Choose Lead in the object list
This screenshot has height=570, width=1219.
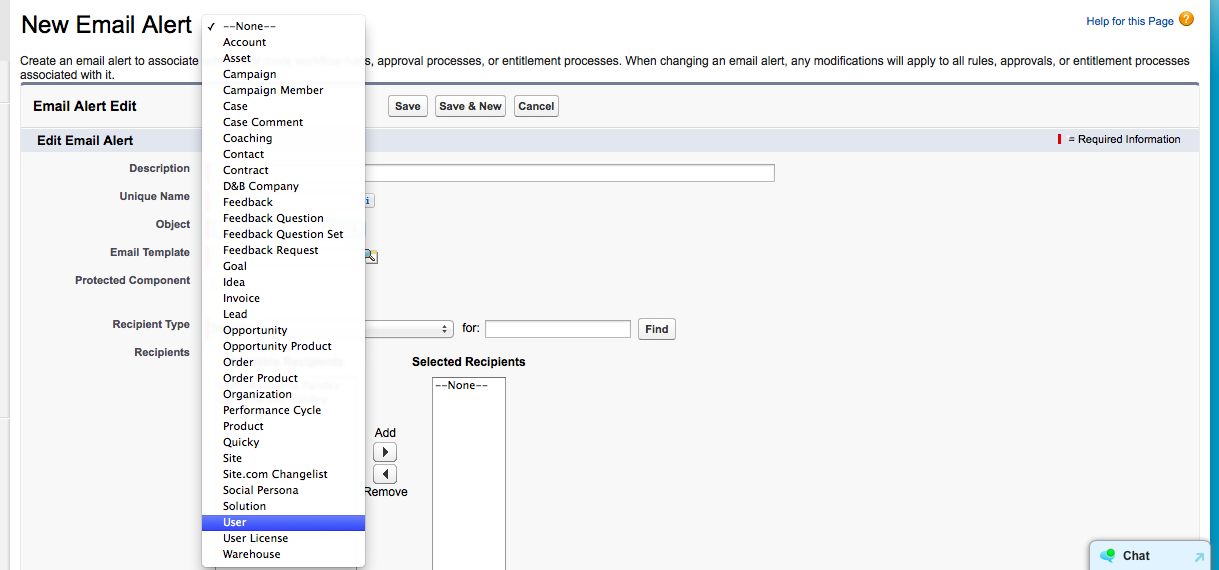(283, 314)
